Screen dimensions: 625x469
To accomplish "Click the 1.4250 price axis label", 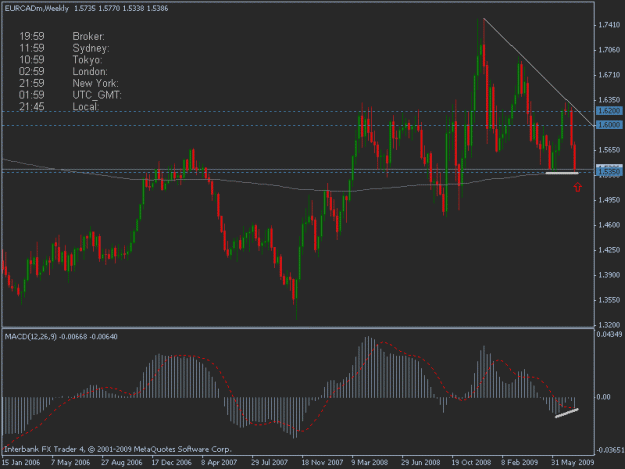I will (609, 250).
